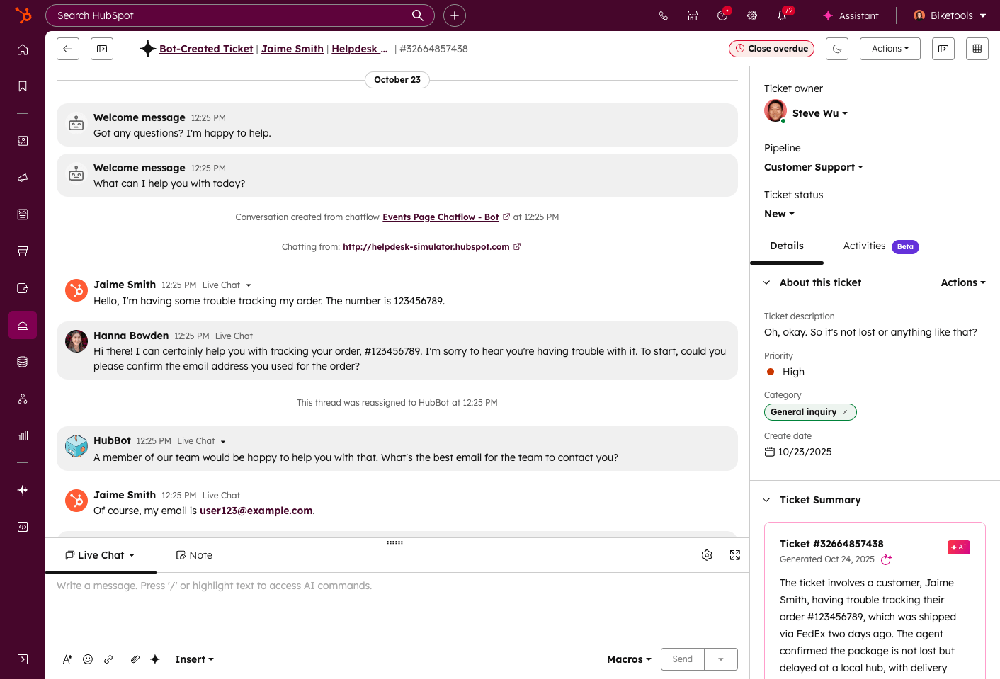Expand the composer to full screen
Screen dimensions: 1000x679
coord(735,555)
